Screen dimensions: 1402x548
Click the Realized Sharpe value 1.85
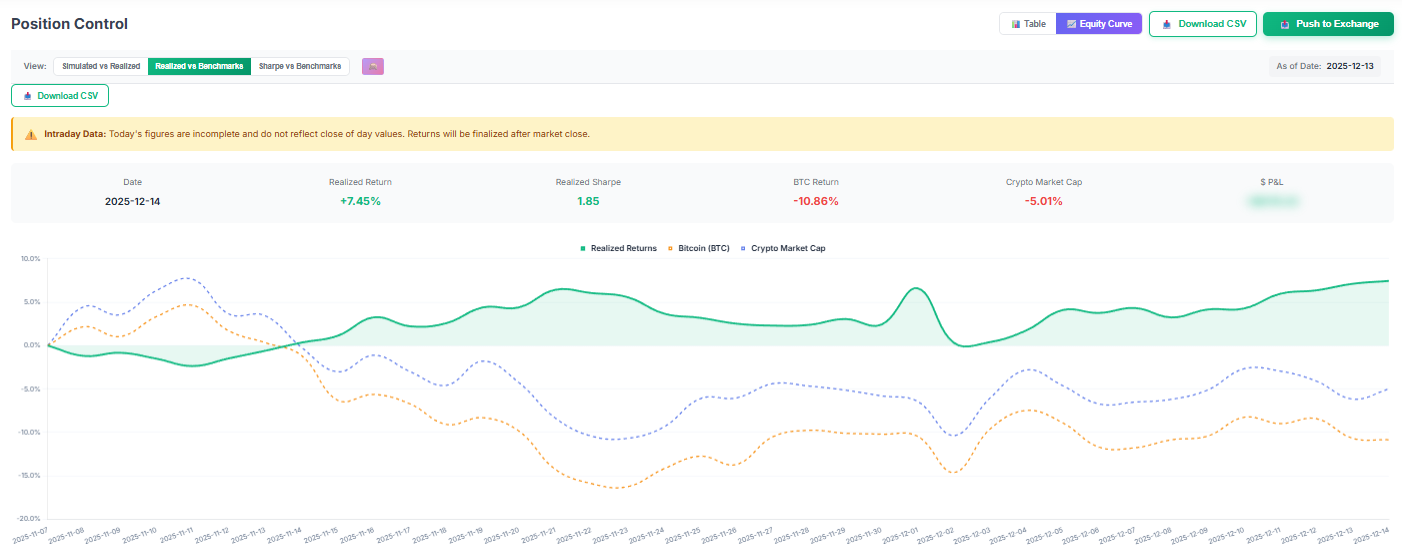(x=588, y=201)
